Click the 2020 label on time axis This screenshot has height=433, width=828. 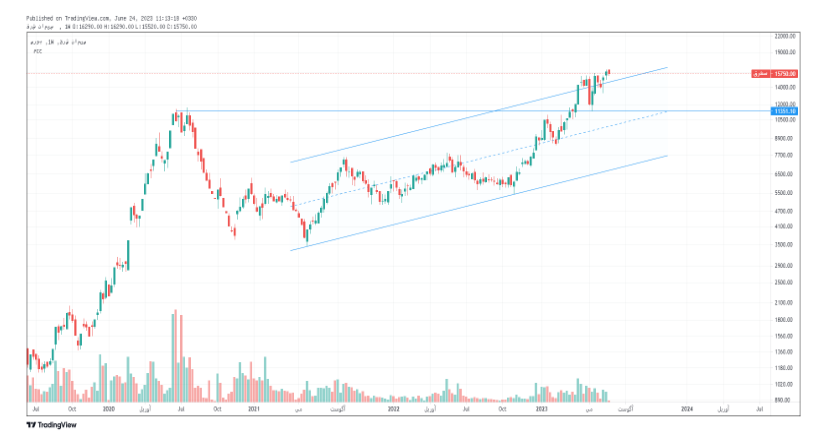(109, 408)
